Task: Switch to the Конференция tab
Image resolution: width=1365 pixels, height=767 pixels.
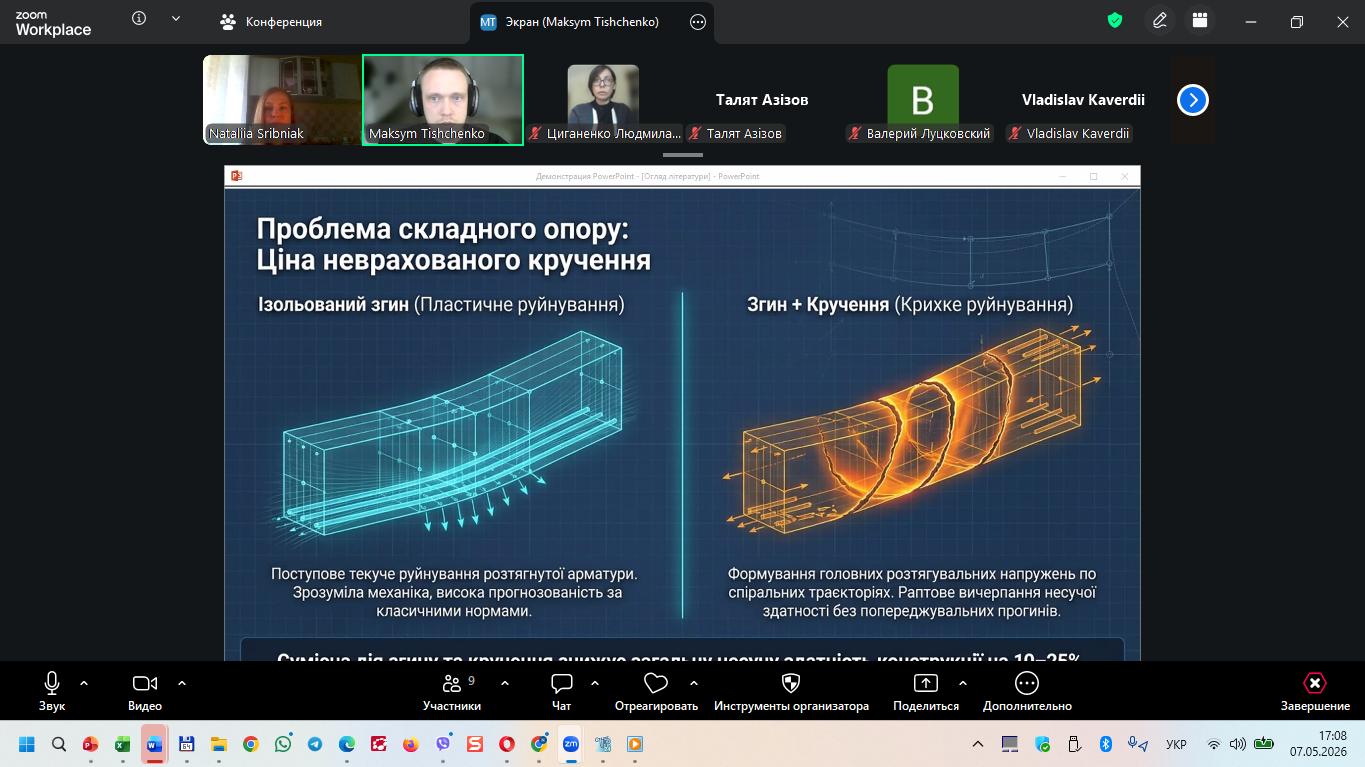Action: [x=271, y=21]
